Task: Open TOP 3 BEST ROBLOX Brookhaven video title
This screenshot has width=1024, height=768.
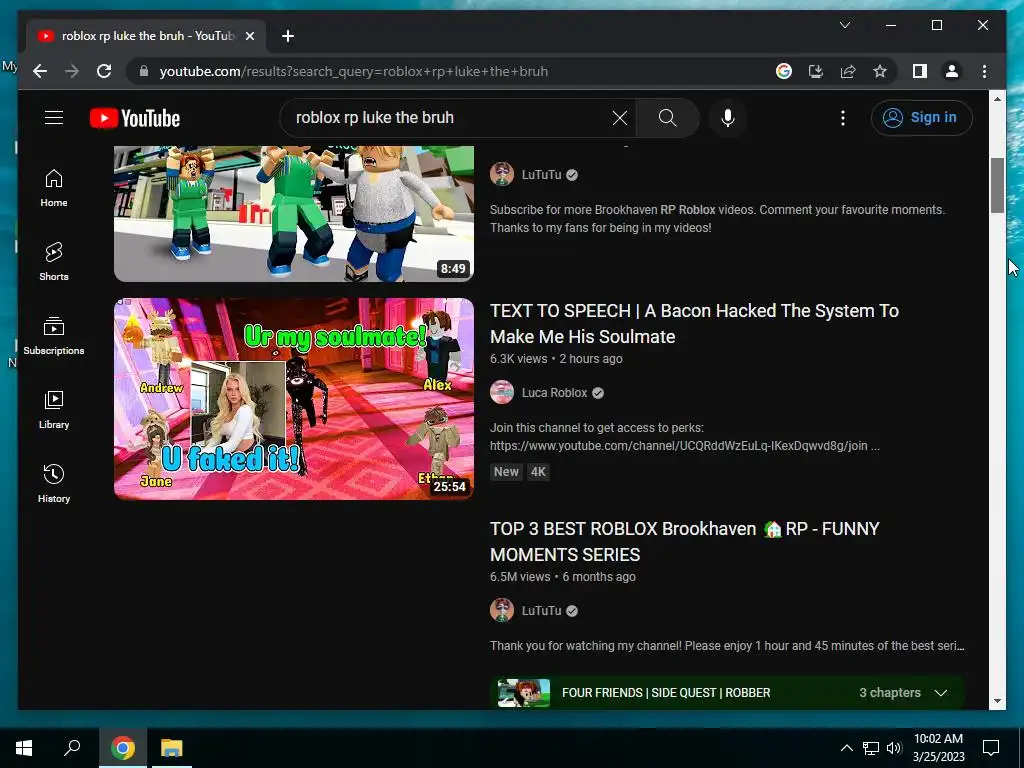Action: (685, 541)
